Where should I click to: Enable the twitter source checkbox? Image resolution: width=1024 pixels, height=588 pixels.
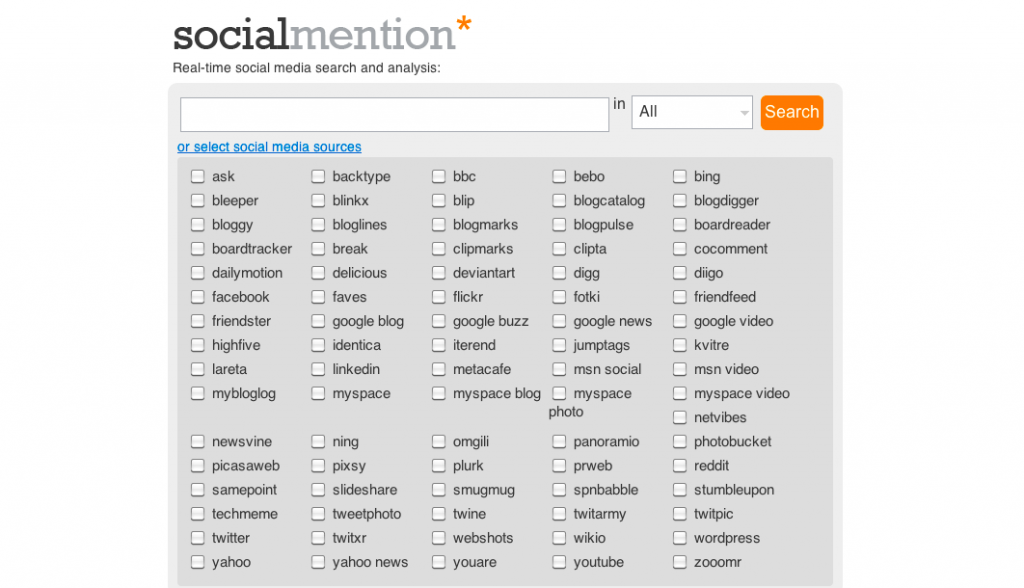point(198,538)
